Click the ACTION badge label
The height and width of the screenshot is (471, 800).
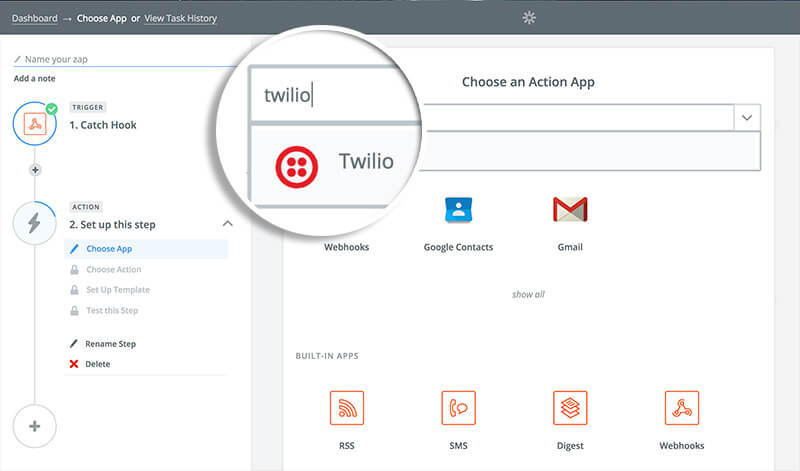click(86, 207)
